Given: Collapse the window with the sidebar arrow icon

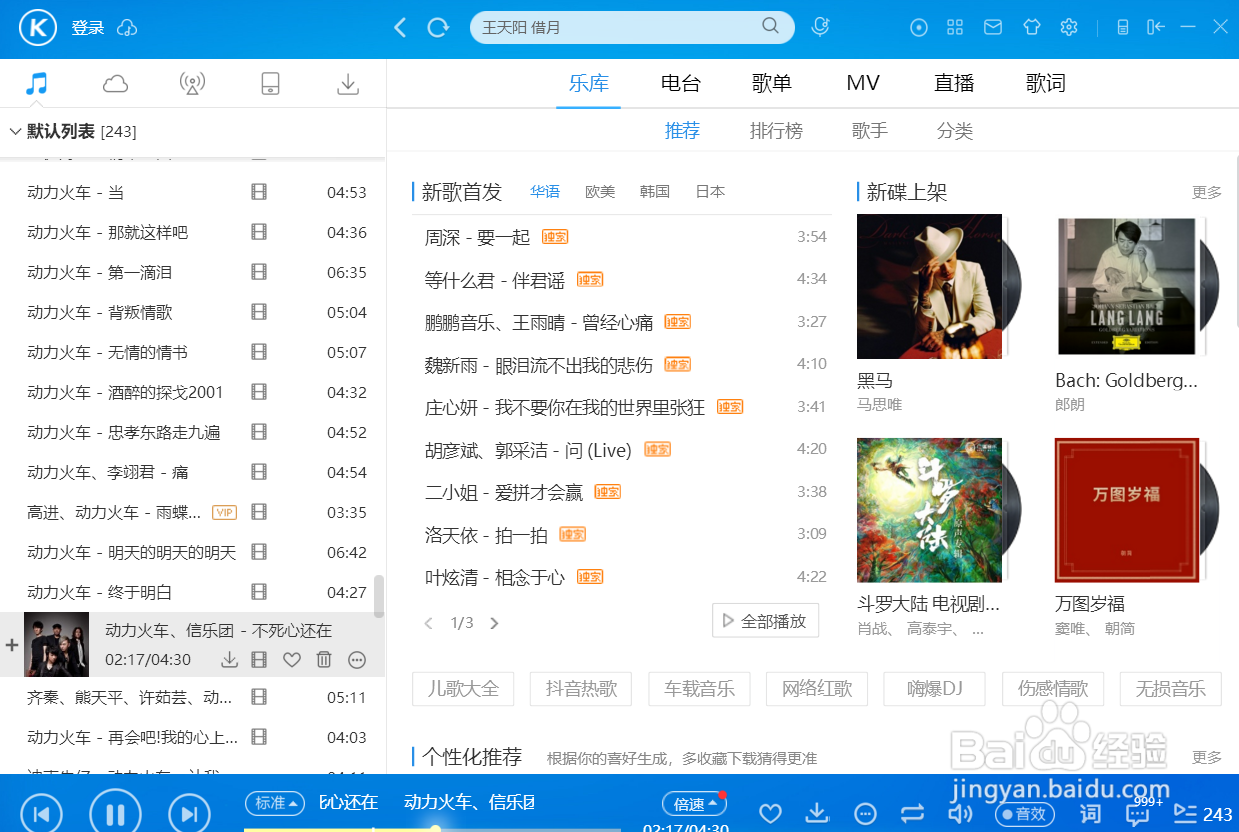Looking at the screenshot, I should pyautogui.click(x=1156, y=28).
